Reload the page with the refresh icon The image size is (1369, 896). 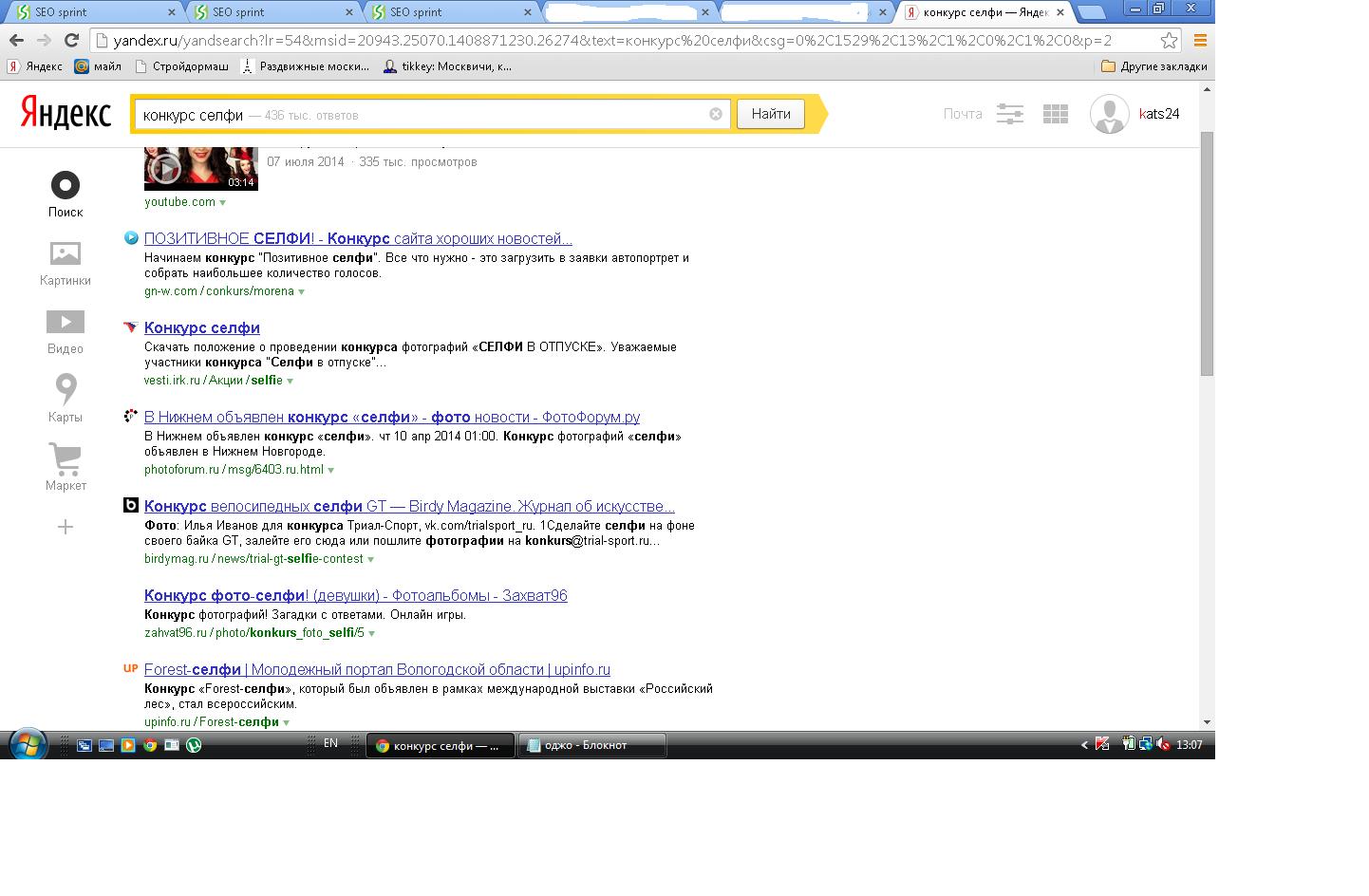(x=71, y=40)
